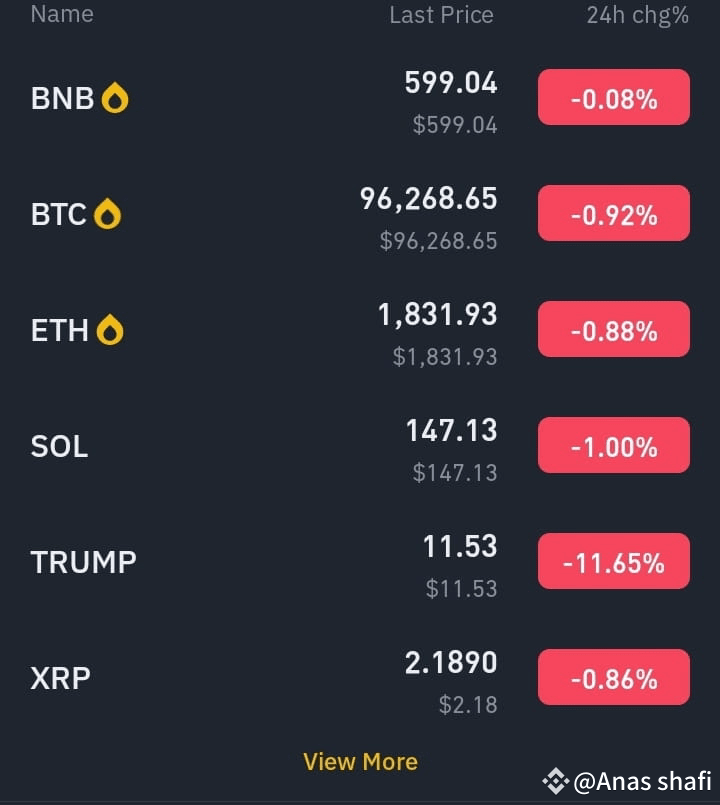This screenshot has height=805, width=720.
Task: Click the flame icon beside BNB
Action: [x=115, y=98]
